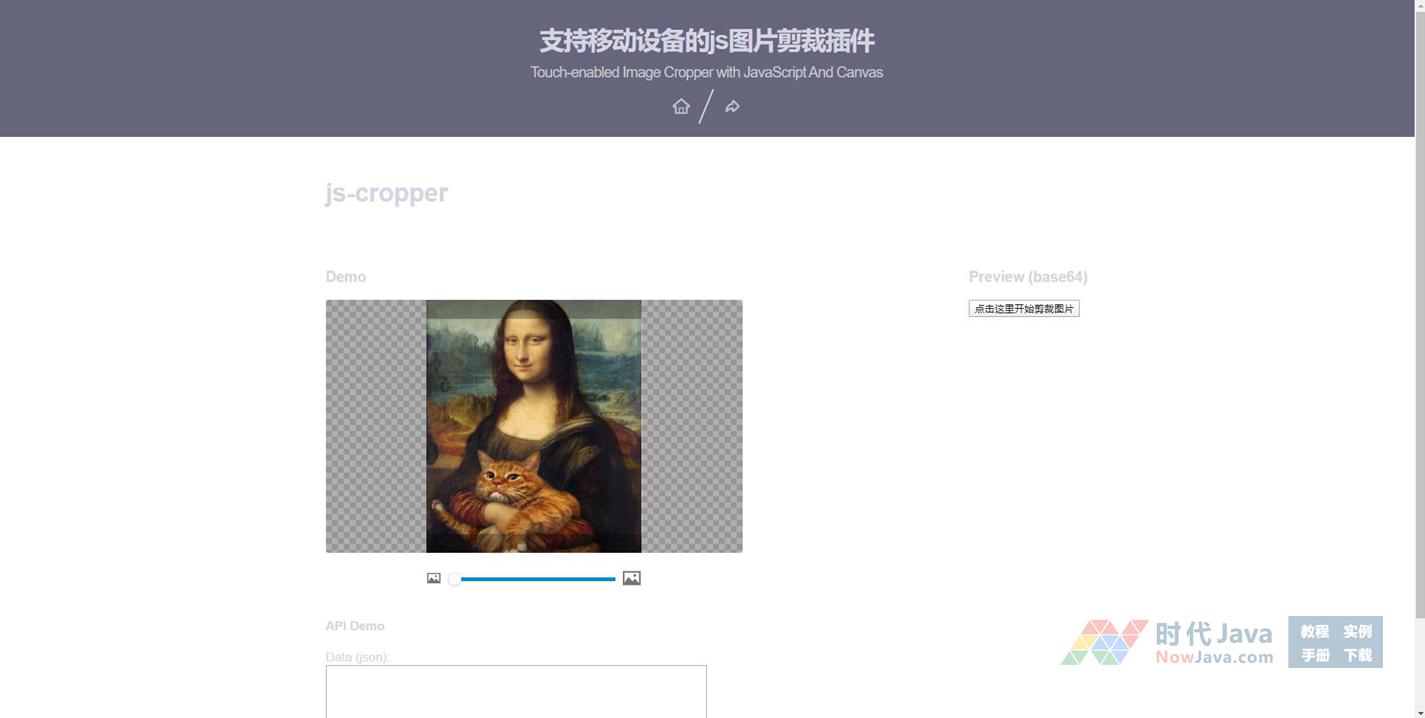
Task: Click the Mona Lisa cat image in the cropper
Action: [534, 426]
